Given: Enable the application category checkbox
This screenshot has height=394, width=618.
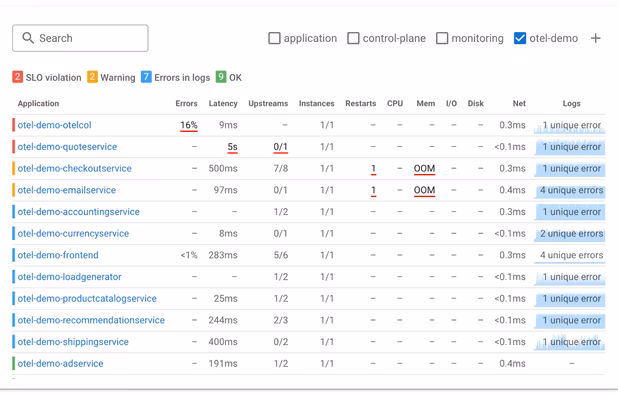Looking at the screenshot, I should (274, 38).
